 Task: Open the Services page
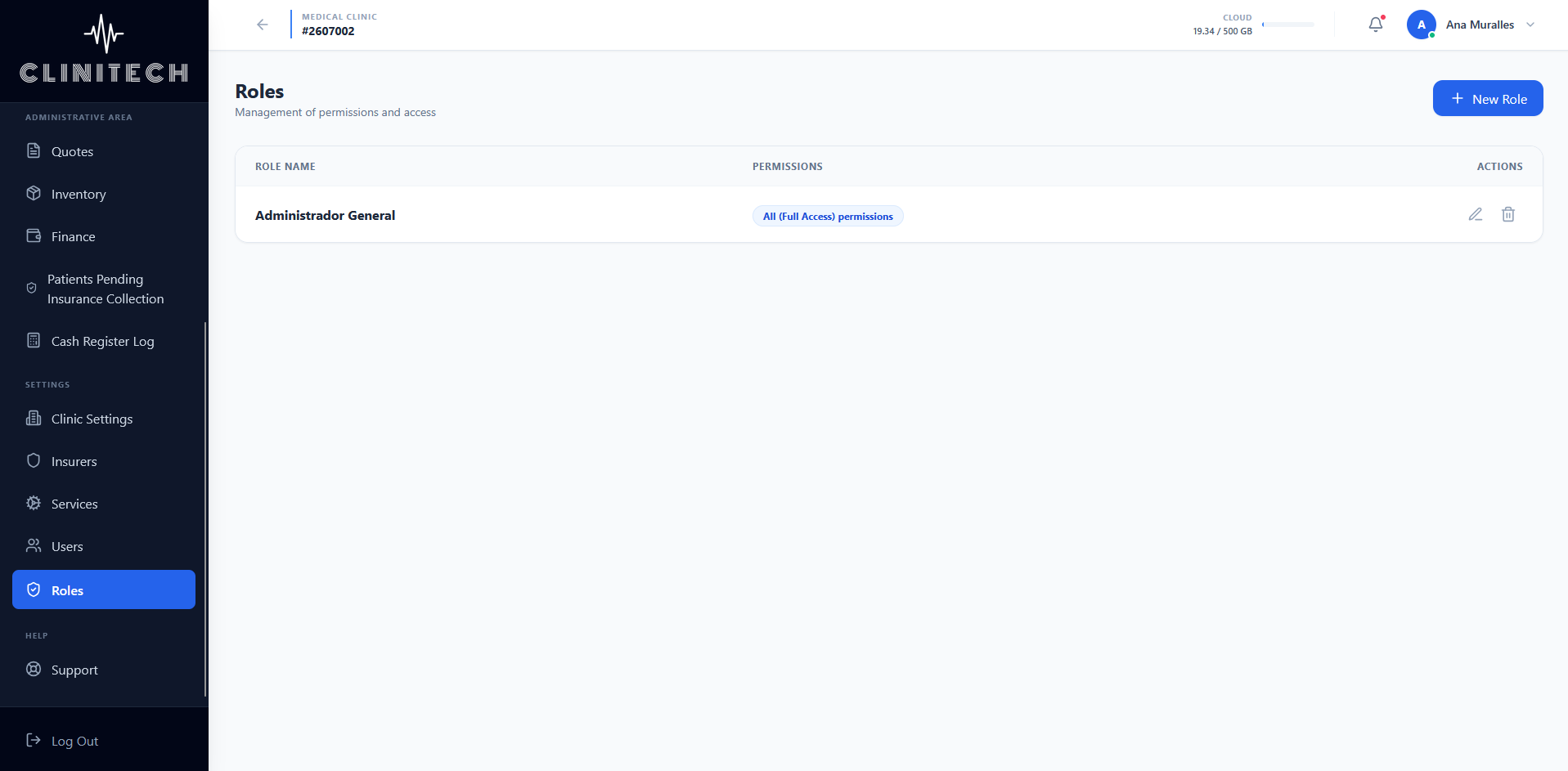pyautogui.click(x=104, y=504)
